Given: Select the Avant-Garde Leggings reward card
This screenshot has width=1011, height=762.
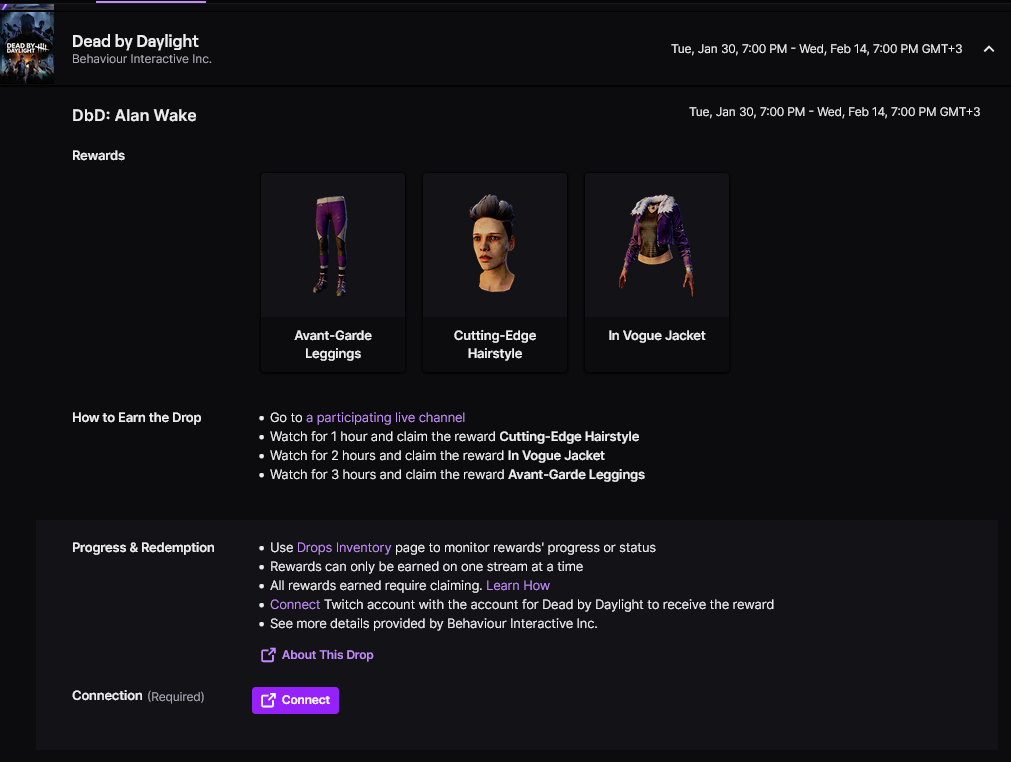Looking at the screenshot, I should pyautogui.click(x=333, y=273).
